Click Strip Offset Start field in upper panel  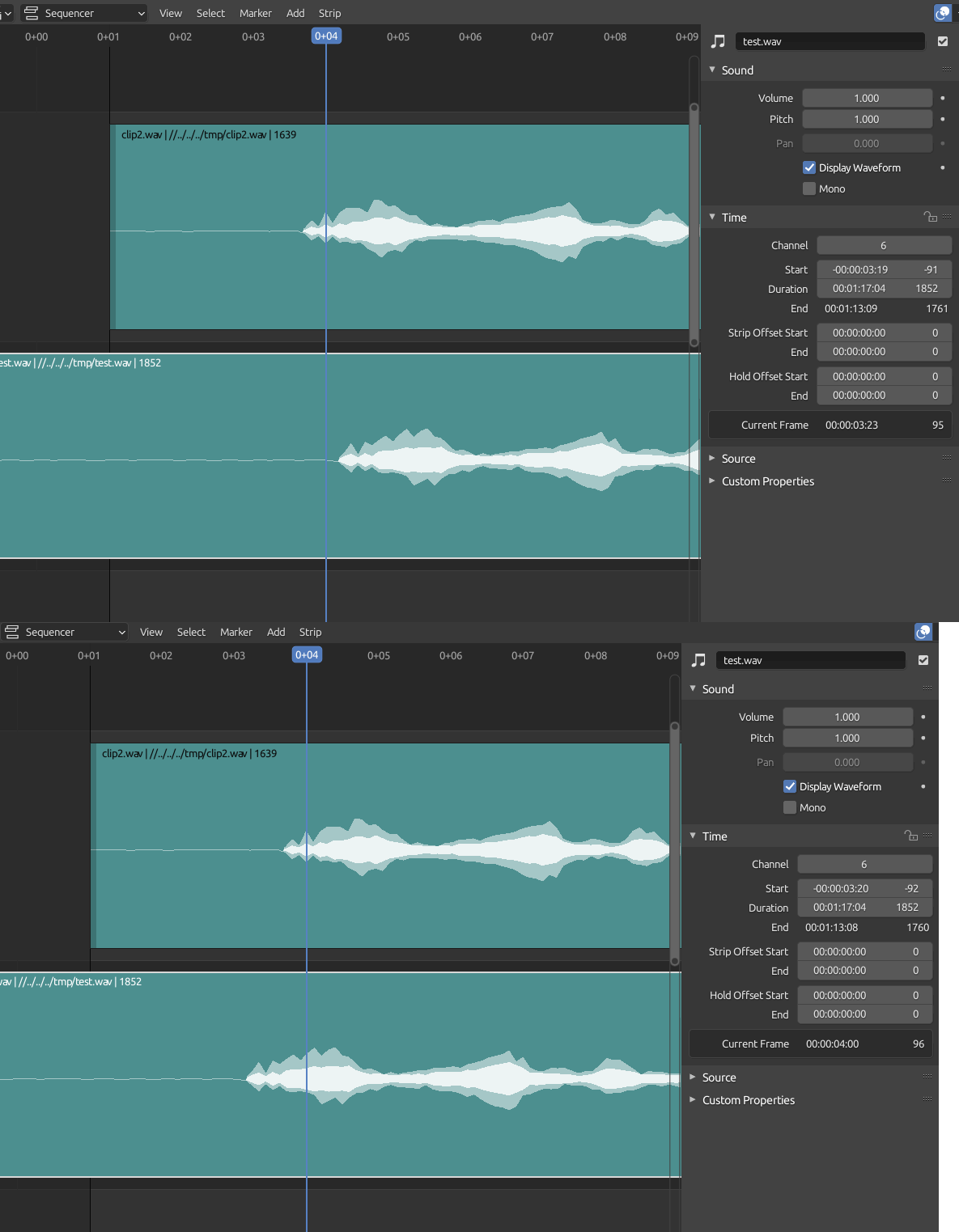pyautogui.click(x=884, y=332)
